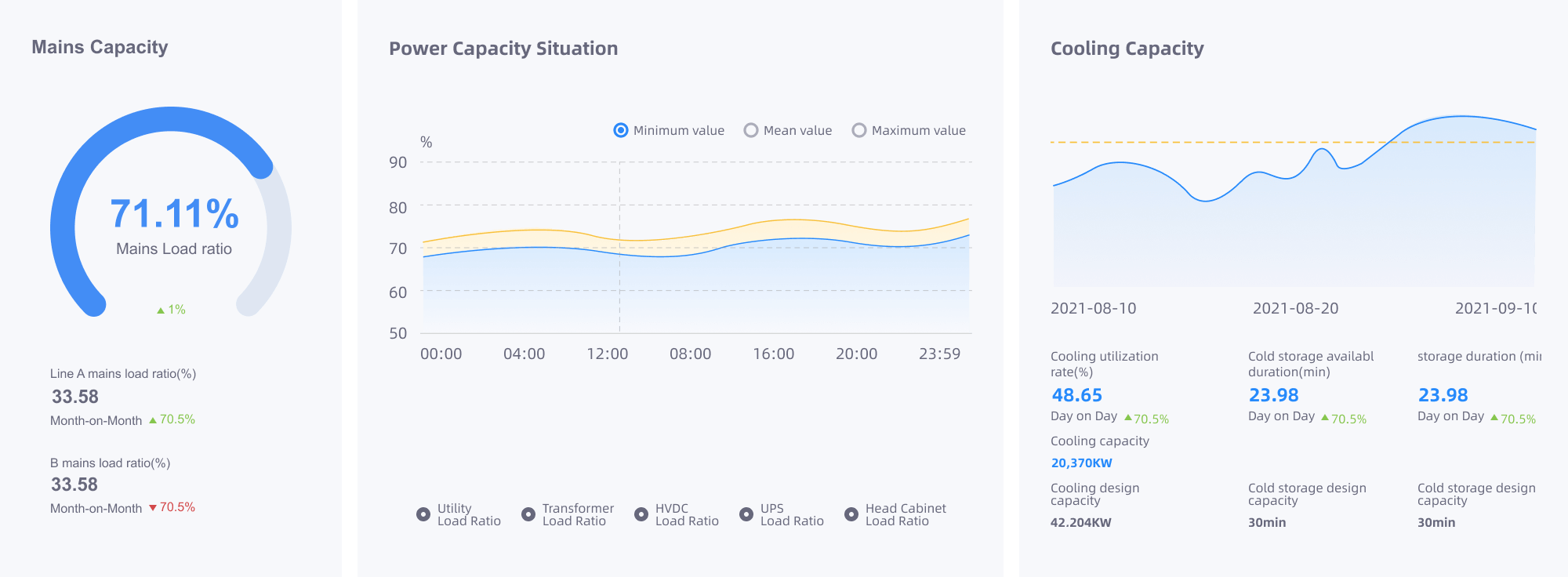Select the Minimum value radio button
Image resolution: width=1568 pixels, height=577 pixels.
click(x=621, y=130)
